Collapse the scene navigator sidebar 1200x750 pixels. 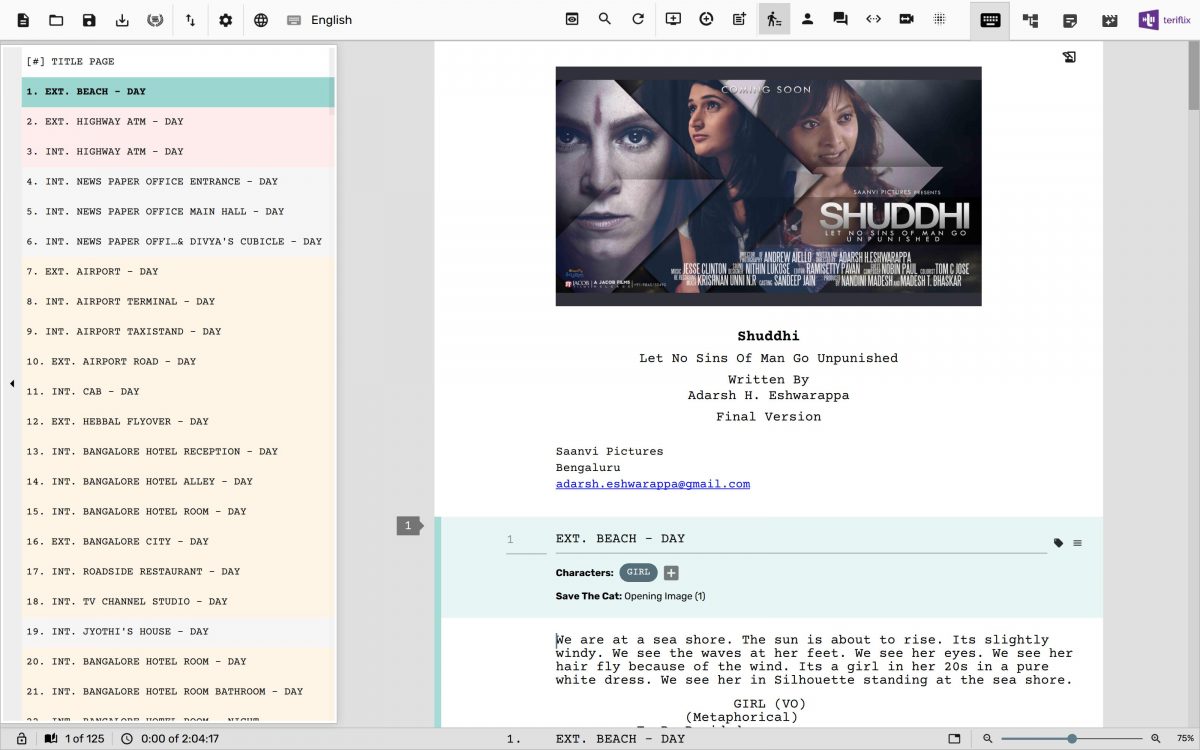[11, 383]
